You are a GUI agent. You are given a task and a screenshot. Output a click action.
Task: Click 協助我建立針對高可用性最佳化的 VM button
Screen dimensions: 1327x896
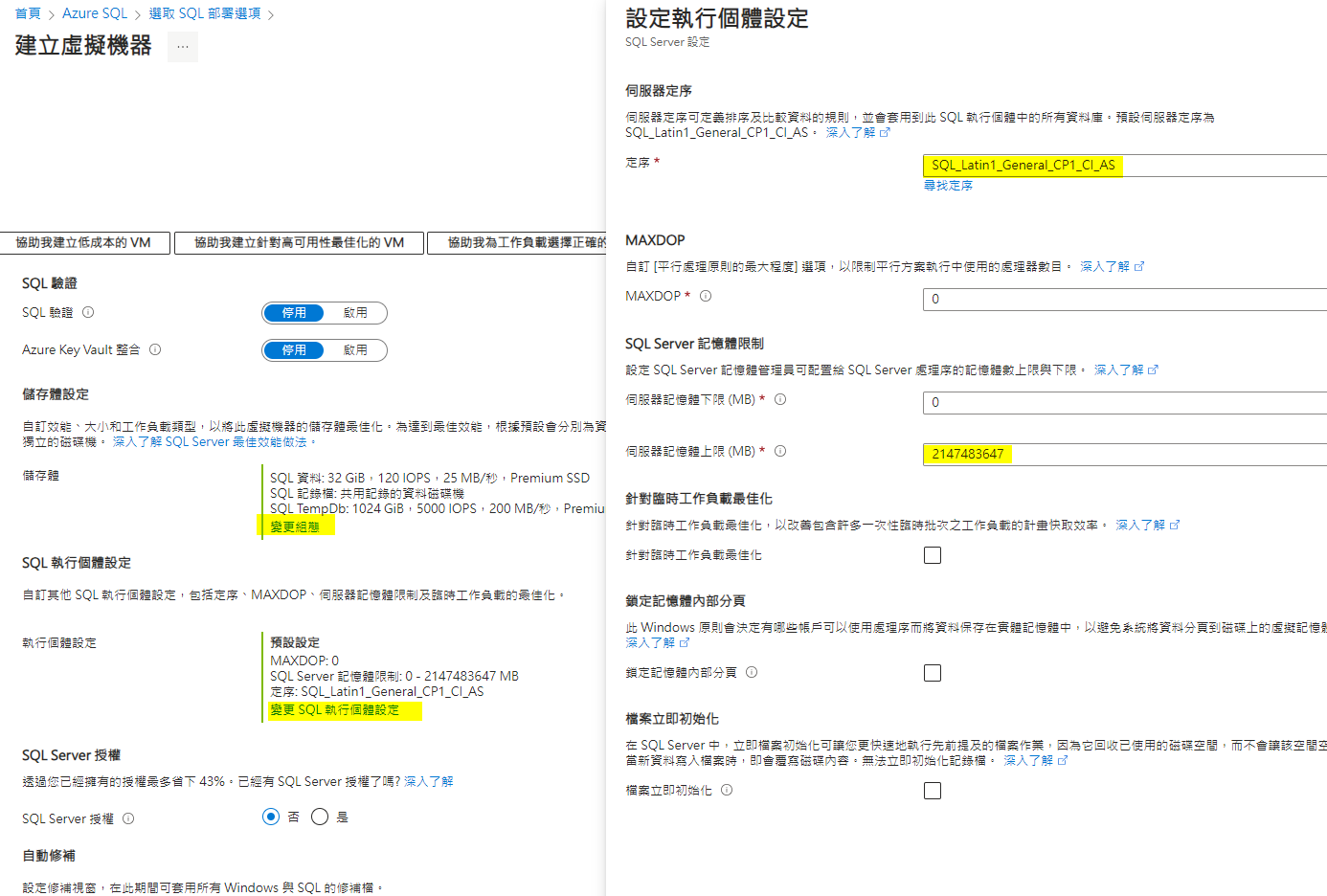299,243
